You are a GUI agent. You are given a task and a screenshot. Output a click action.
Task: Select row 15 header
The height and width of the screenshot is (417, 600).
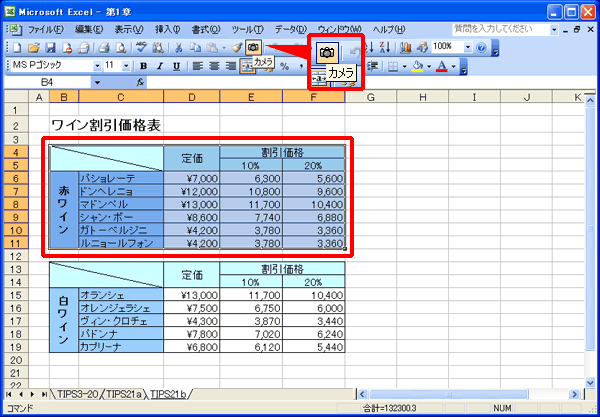click(x=16, y=295)
